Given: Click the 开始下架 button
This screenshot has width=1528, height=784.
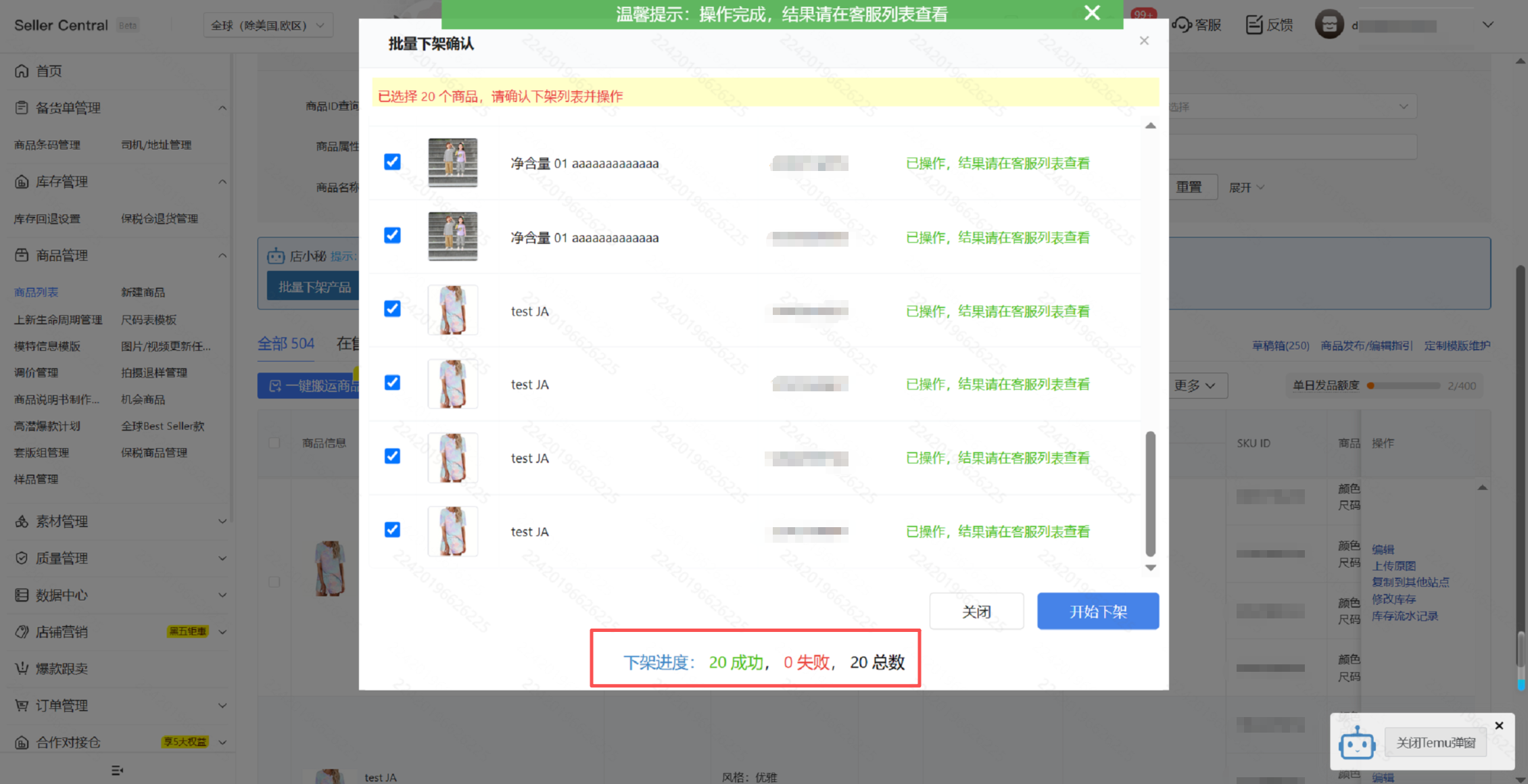Looking at the screenshot, I should pyautogui.click(x=1097, y=612).
